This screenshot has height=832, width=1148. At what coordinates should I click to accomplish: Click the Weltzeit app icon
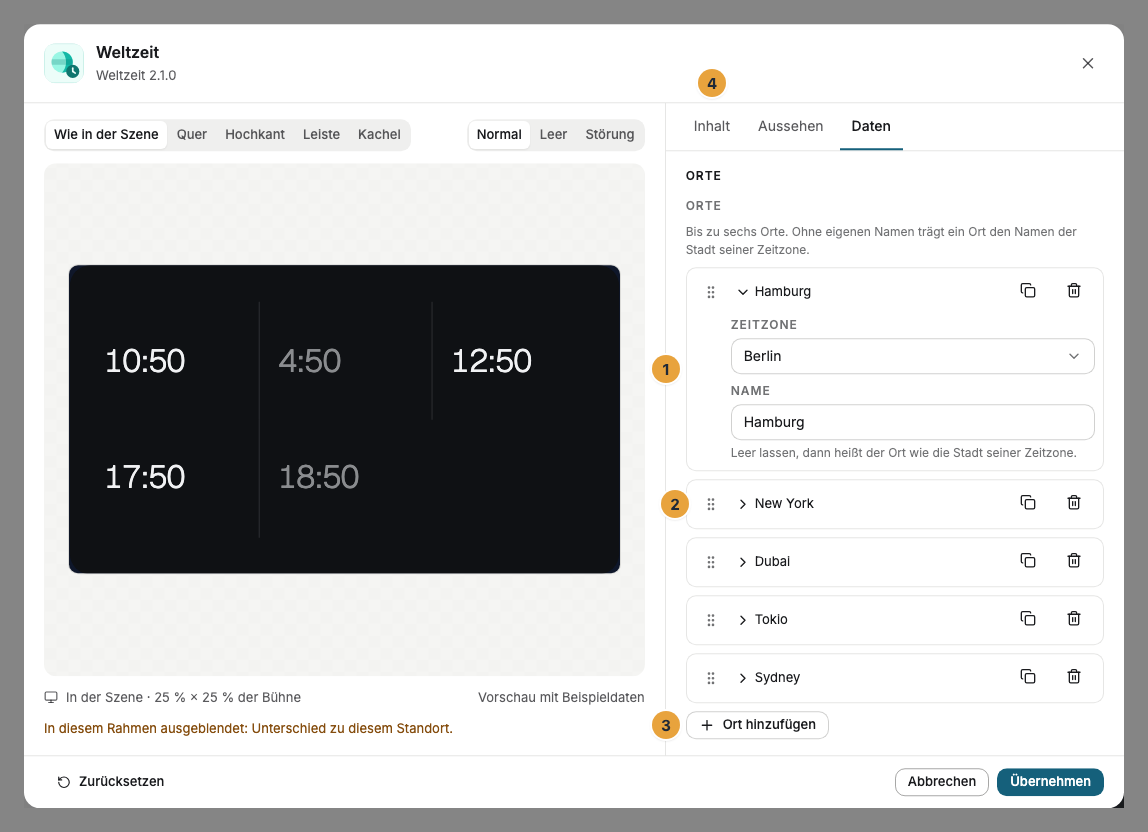[x=64, y=63]
